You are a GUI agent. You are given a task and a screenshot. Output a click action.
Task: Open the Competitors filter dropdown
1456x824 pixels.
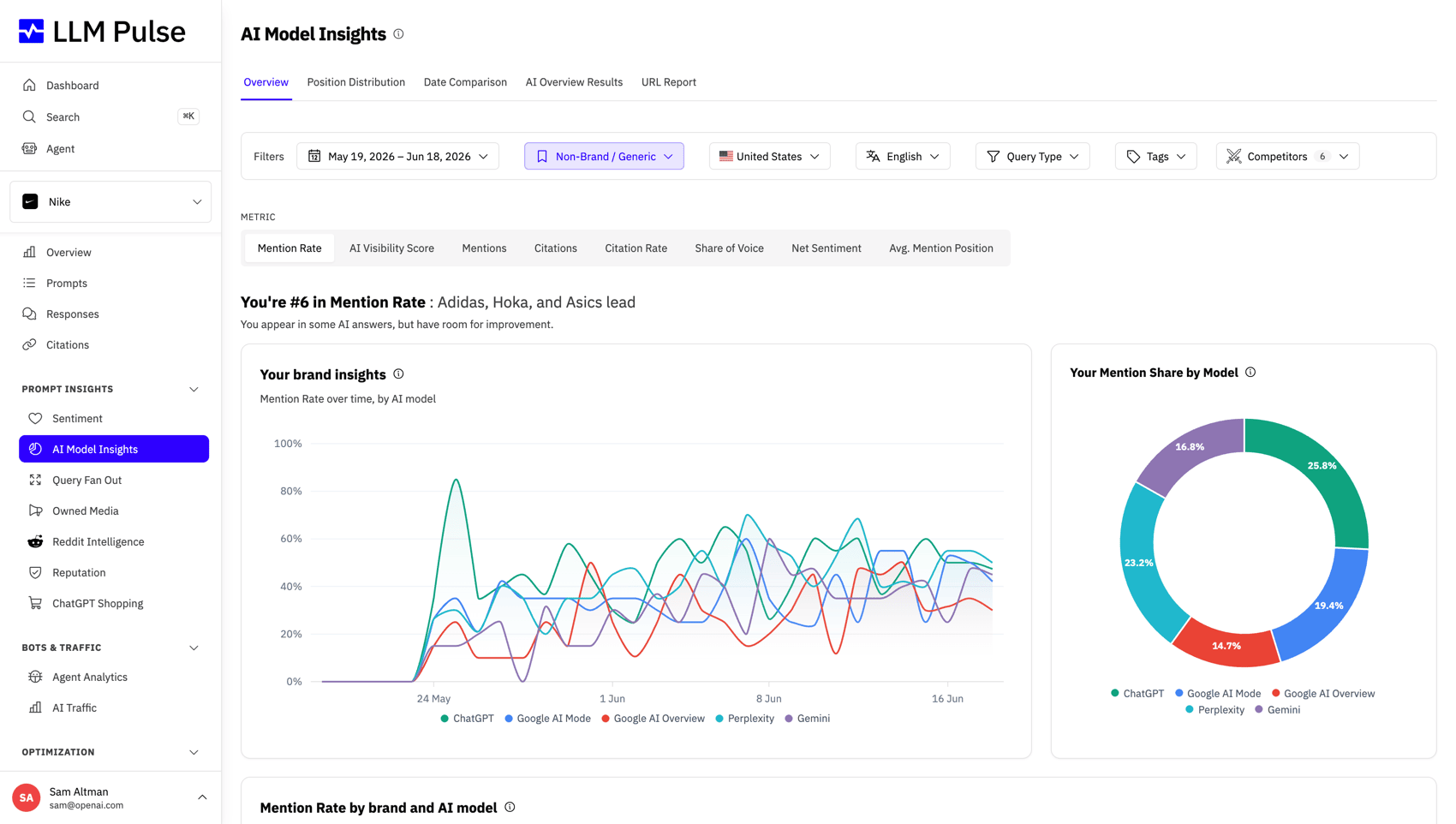tap(1287, 156)
